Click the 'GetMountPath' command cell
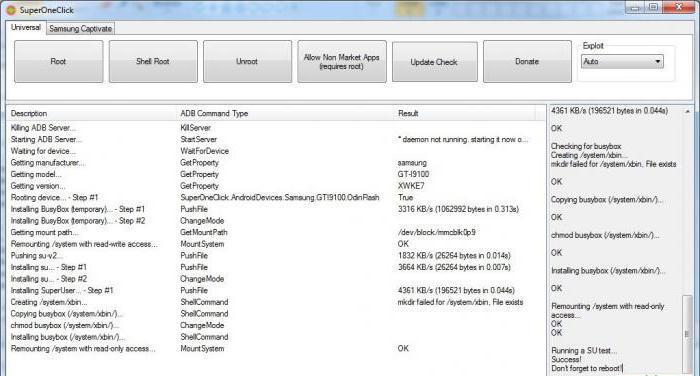700x376 pixels. tap(204, 232)
